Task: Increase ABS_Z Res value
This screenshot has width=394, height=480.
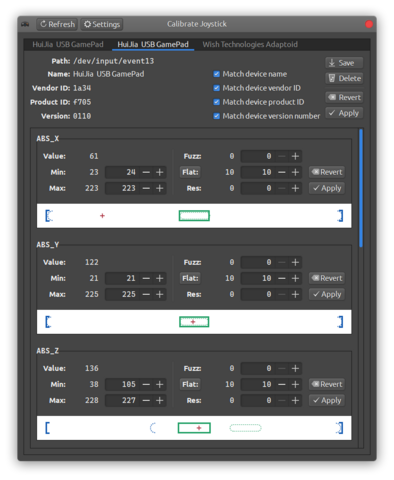Action: pyautogui.click(x=295, y=400)
